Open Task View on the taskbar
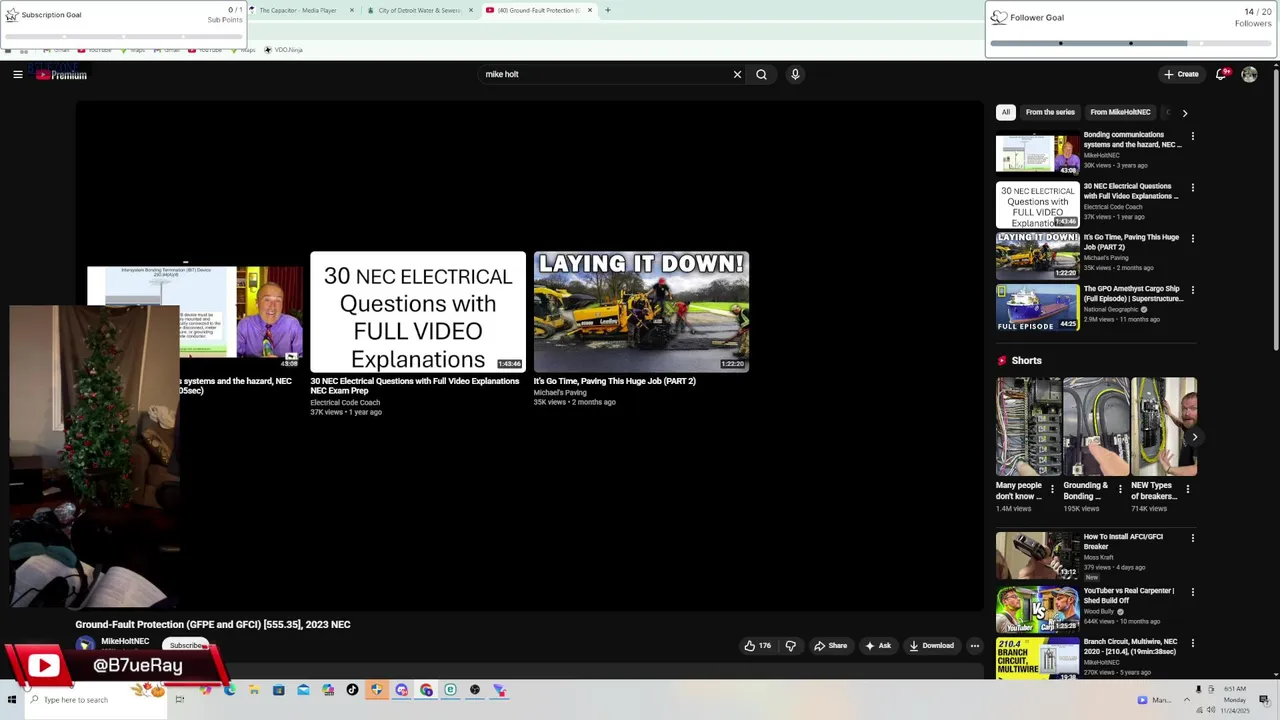This screenshot has height=720, width=1280. (x=180, y=700)
